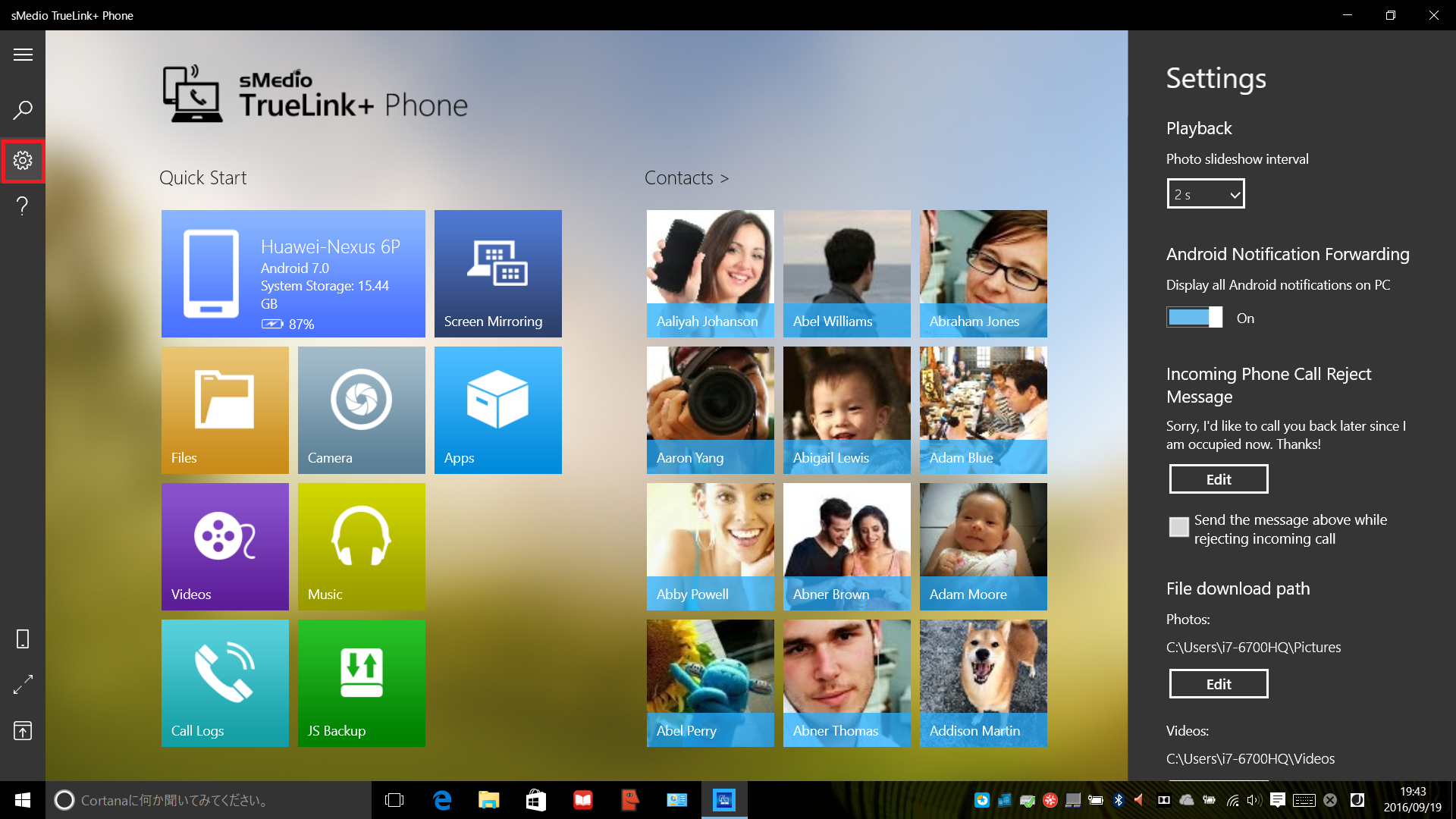The height and width of the screenshot is (819, 1456).
Task: Click the phone device sidebar icon
Action: 23,639
